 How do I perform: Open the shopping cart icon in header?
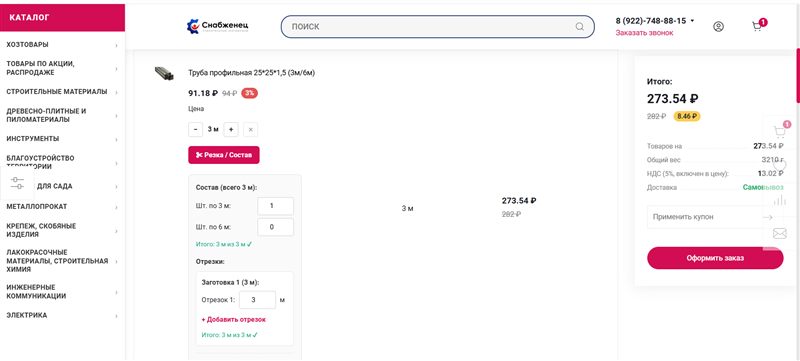coord(757,27)
